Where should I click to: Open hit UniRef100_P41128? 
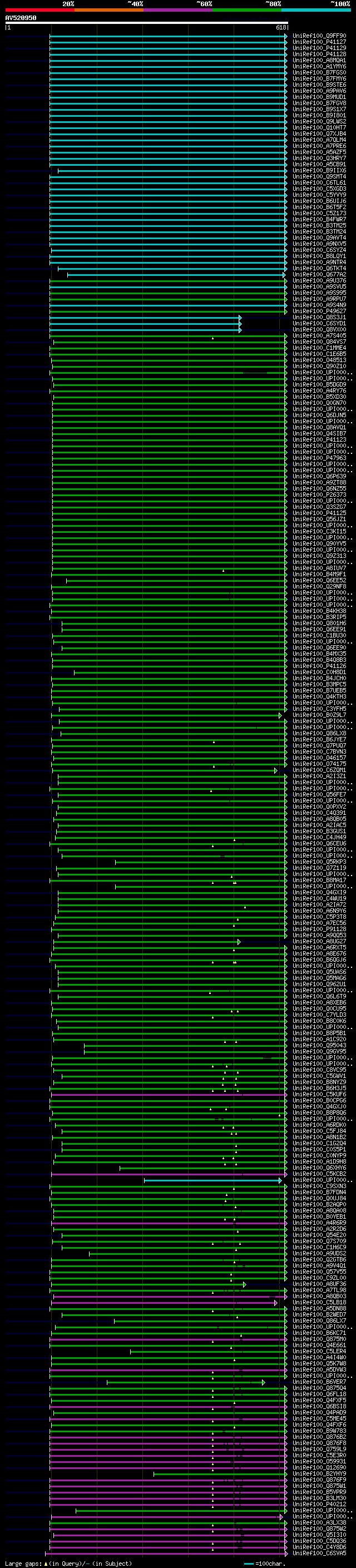click(x=319, y=54)
